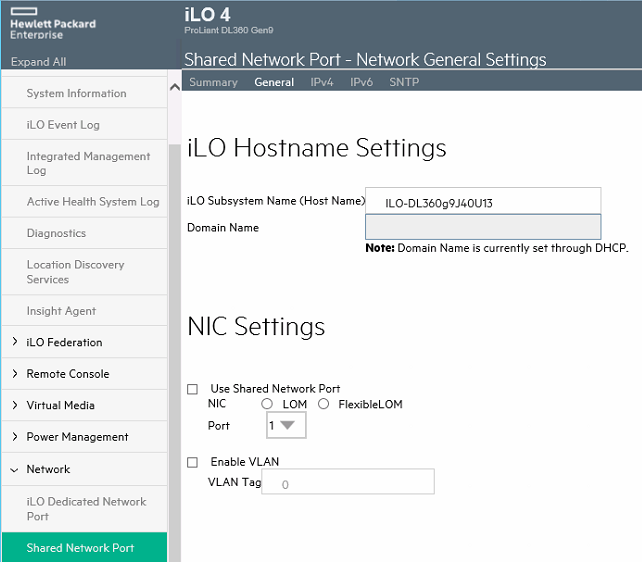Image resolution: width=642 pixels, height=562 pixels.
Task: Open the Integrated Management Log
Action: [84, 163]
